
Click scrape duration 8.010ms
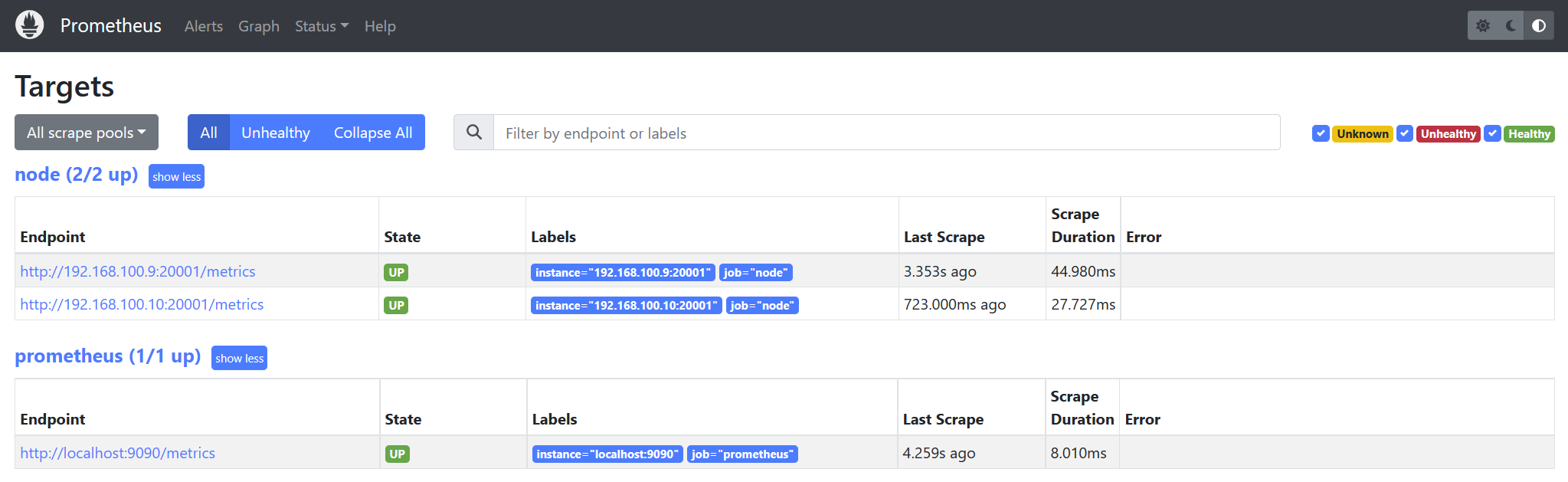1079,453
